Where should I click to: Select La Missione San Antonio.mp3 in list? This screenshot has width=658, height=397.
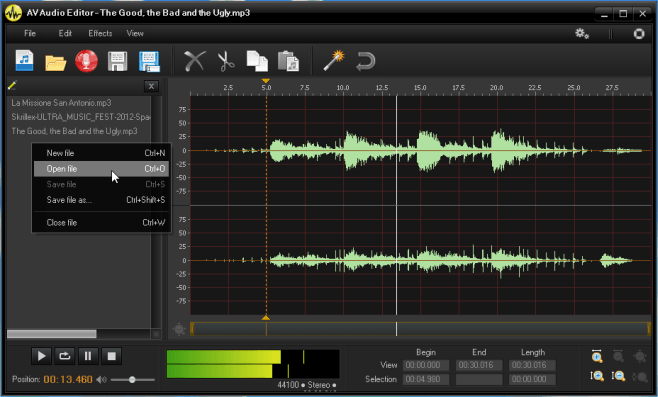pyautogui.click(x=61, y=103)
